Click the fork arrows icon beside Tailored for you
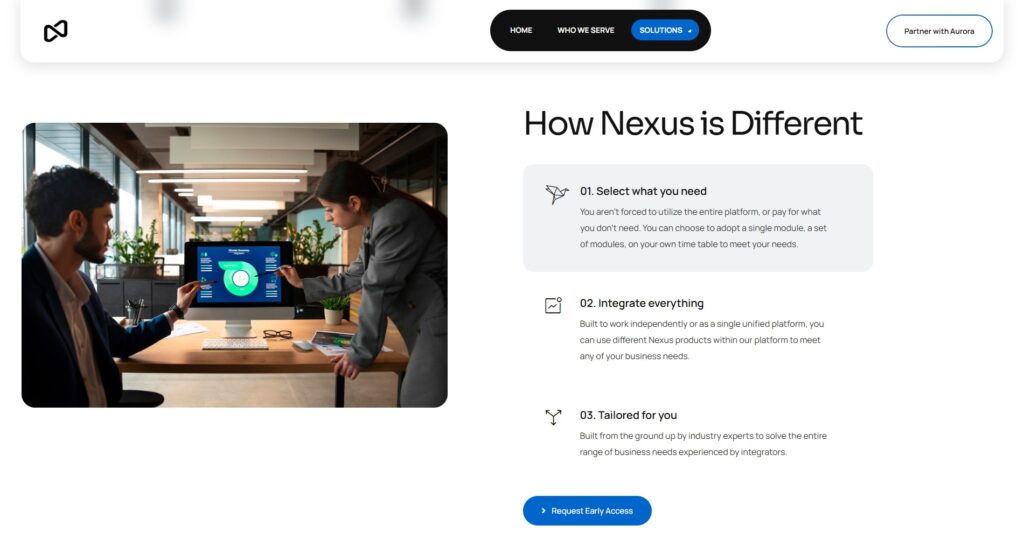Screen dimensions: 1024x553 pos(553,417)
